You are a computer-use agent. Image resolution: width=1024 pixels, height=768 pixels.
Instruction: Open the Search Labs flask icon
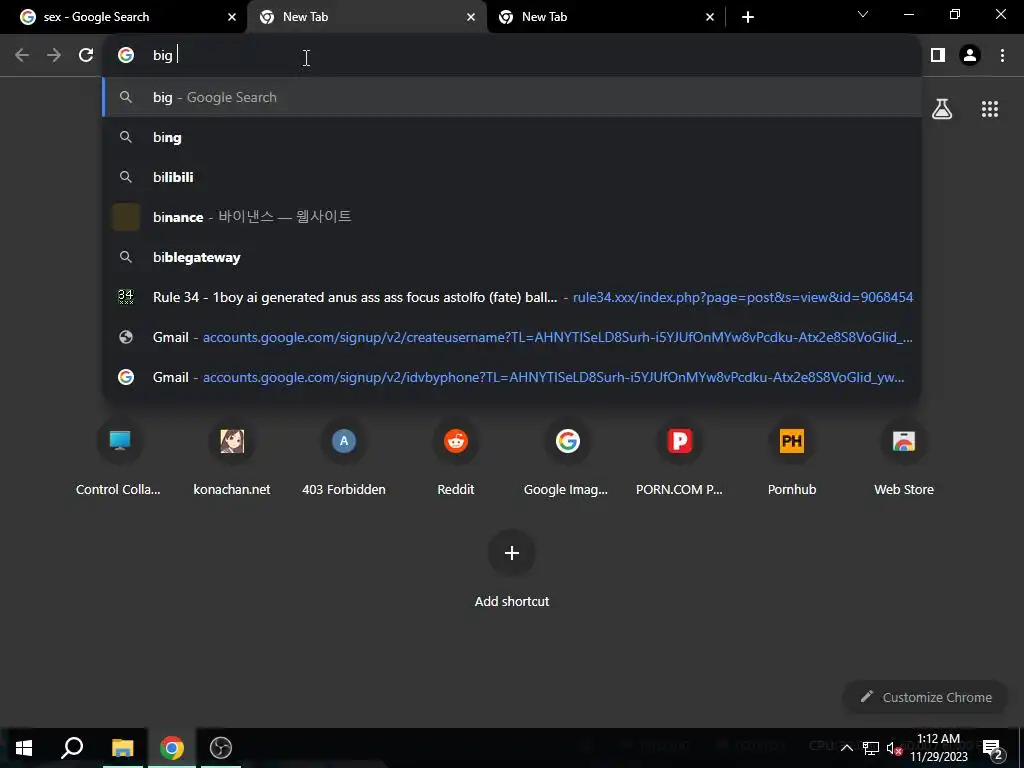tap(942, 109)
